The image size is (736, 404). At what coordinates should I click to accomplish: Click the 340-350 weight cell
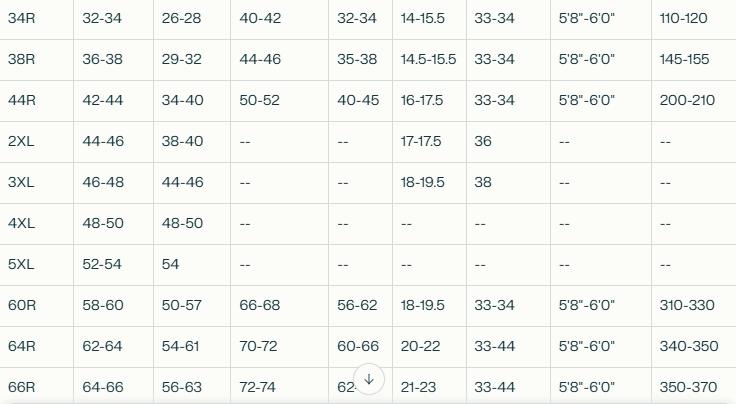[689, 346]
